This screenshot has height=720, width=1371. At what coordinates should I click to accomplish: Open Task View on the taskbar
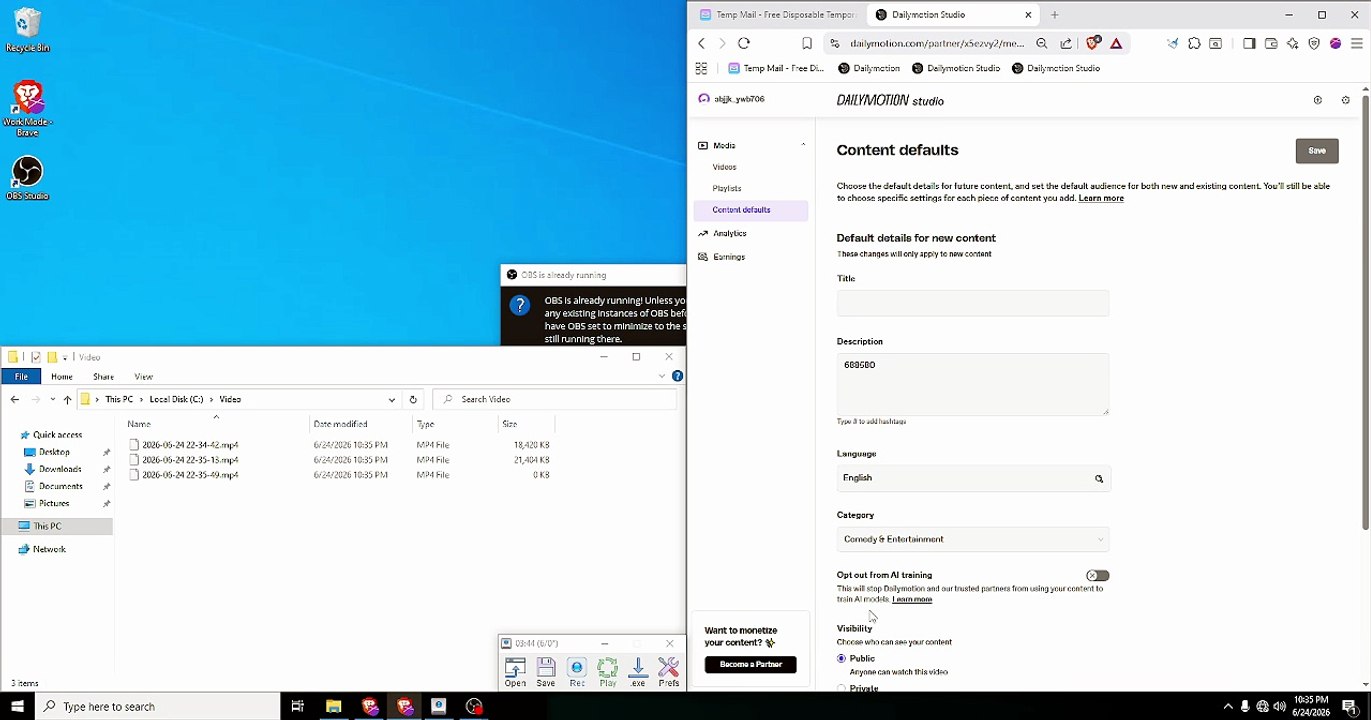point(297,706)
